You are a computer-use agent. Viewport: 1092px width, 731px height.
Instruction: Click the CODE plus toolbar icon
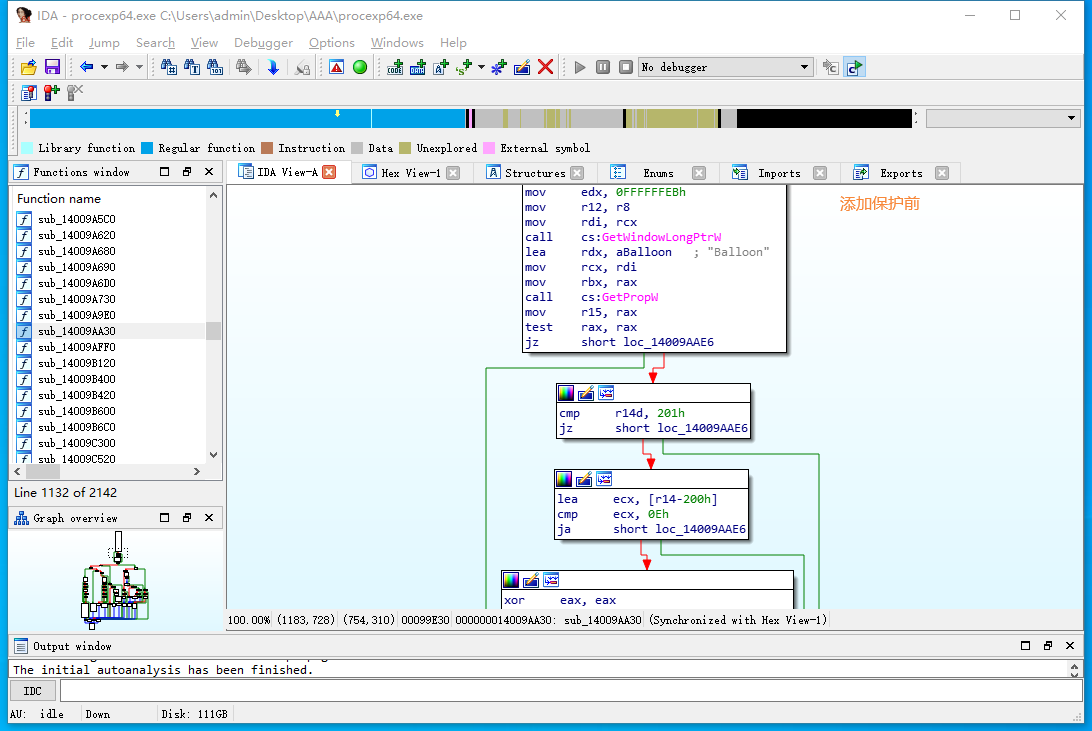coord(395,68)
